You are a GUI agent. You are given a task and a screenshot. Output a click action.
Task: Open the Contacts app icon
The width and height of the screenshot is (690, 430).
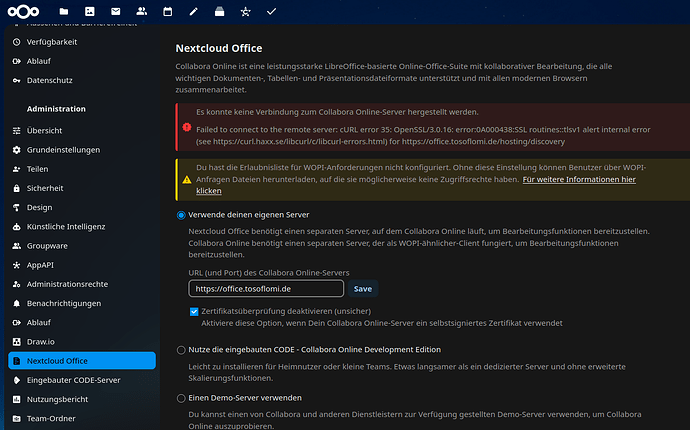(x=142, y=11)
